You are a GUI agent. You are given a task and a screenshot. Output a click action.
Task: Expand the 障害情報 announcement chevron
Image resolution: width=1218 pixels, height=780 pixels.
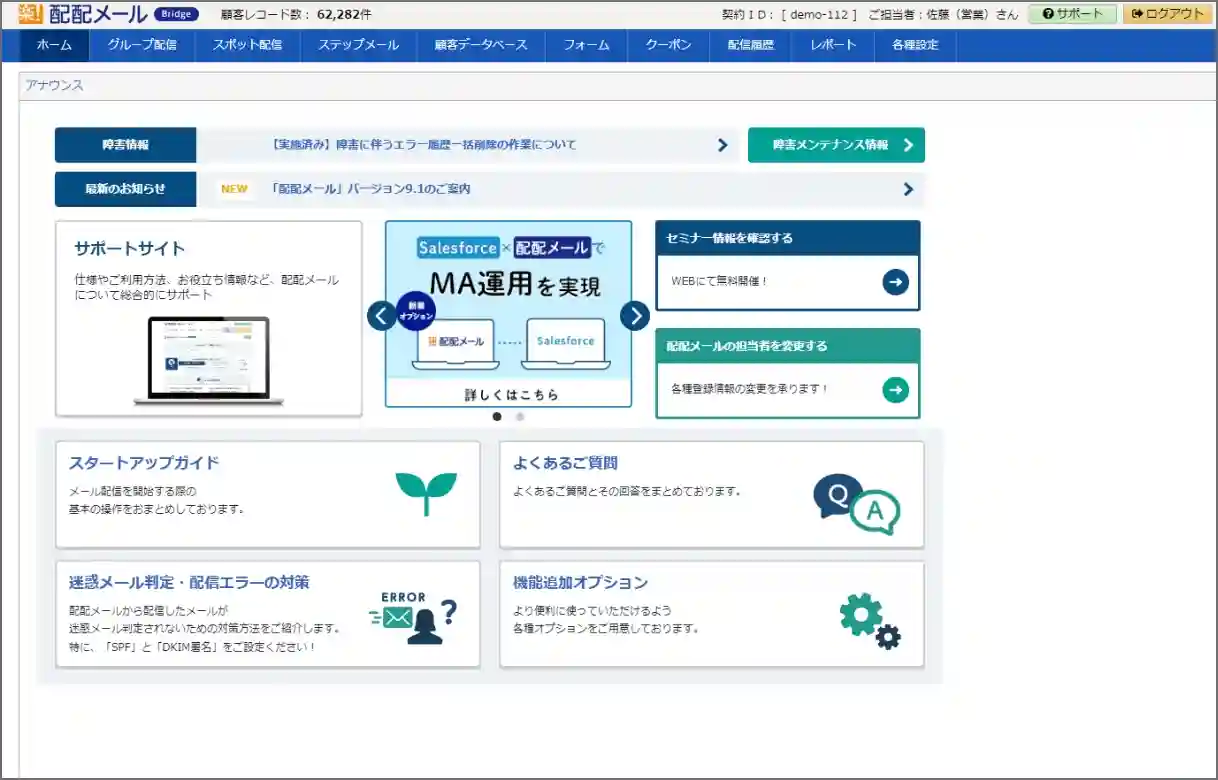[x=722, y=144]
